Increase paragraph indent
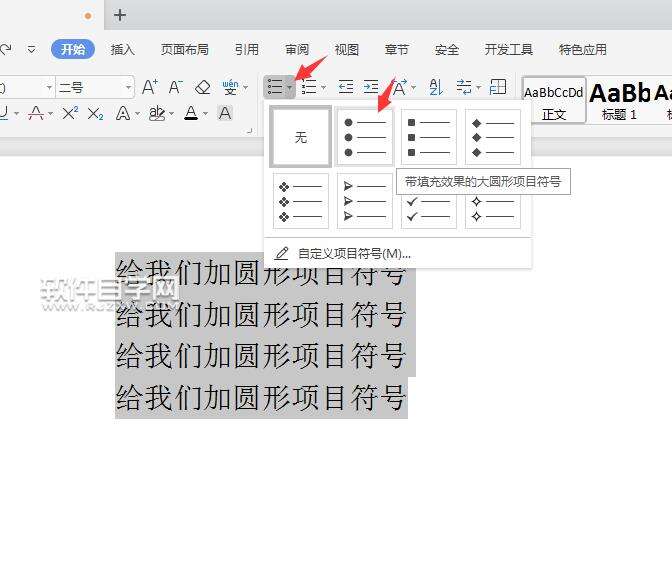Image resolution: width=672 pixels, height=562 pixels. pyautogui.click(x=371, y=87)
